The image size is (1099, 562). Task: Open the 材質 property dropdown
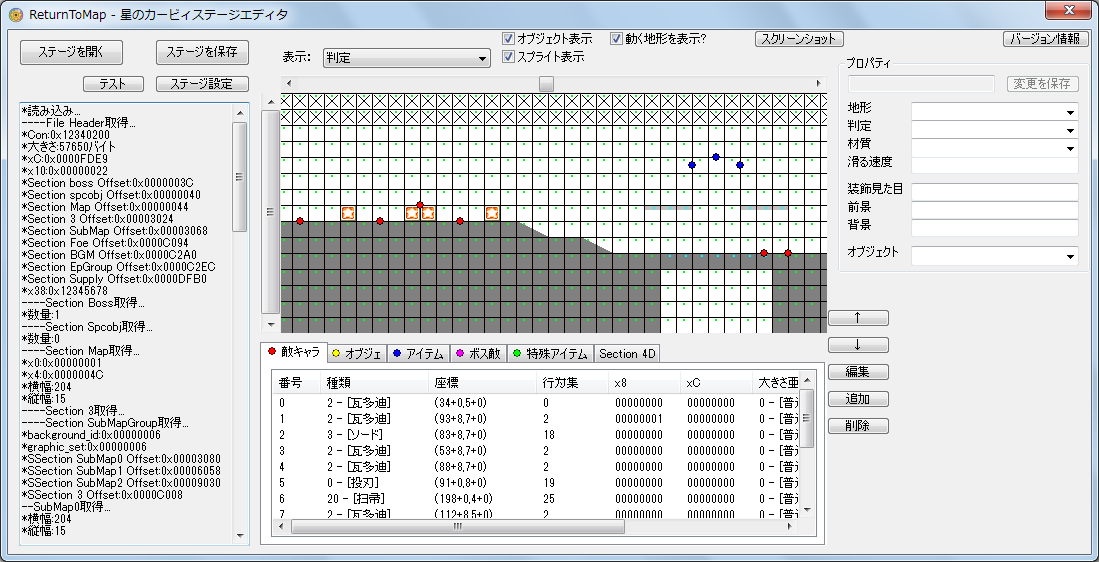[995, 148]
